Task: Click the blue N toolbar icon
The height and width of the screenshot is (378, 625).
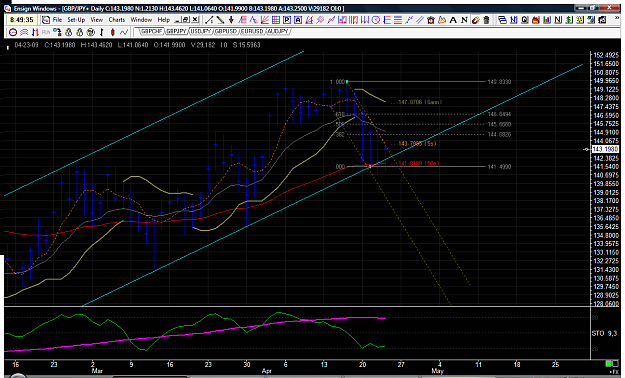Action: click(513, 20)
